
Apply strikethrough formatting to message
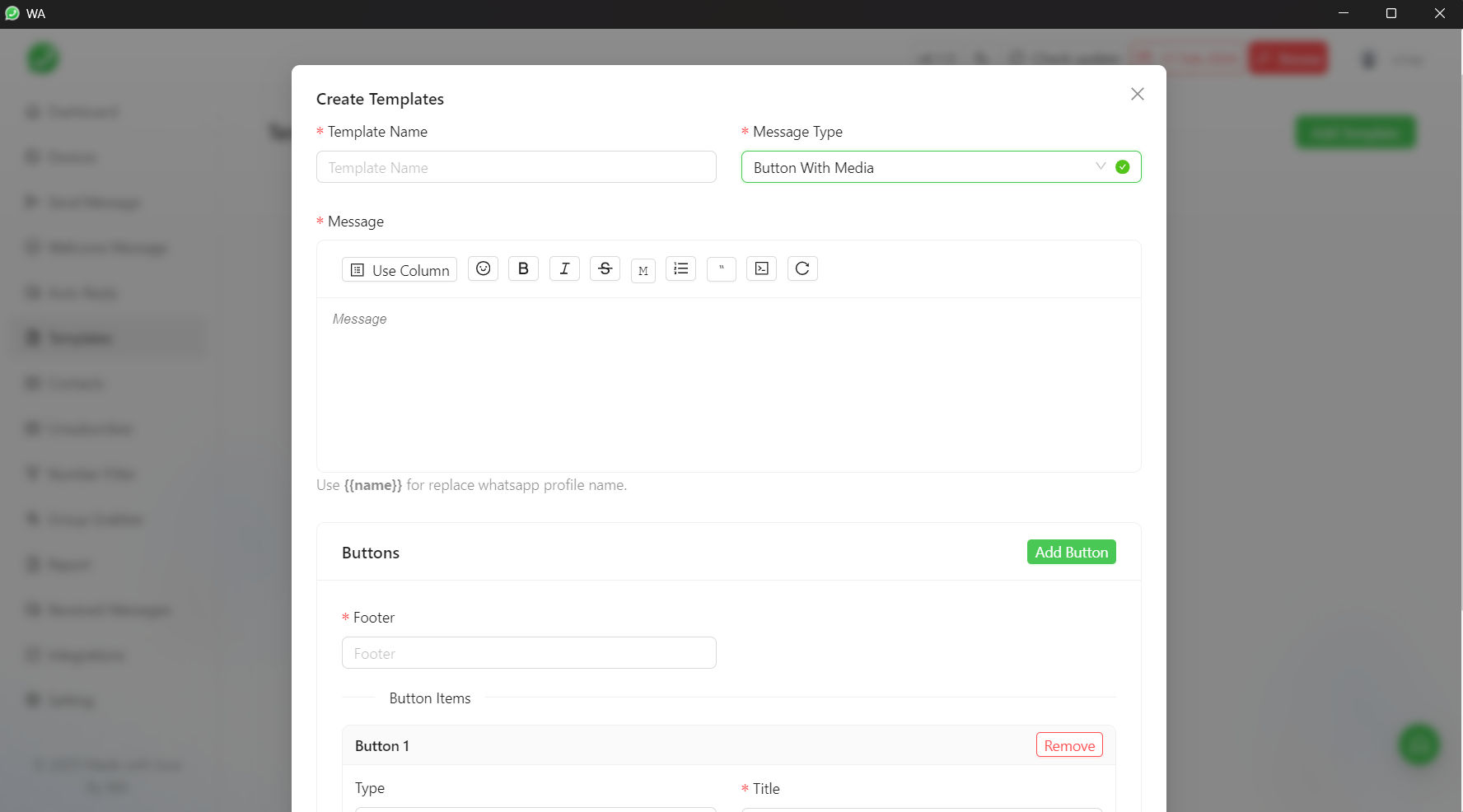click(x=605, y=268)
